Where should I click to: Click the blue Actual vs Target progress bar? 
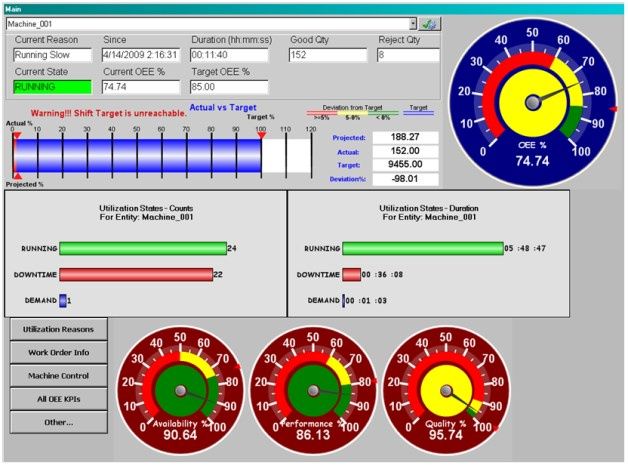point(137,156)
